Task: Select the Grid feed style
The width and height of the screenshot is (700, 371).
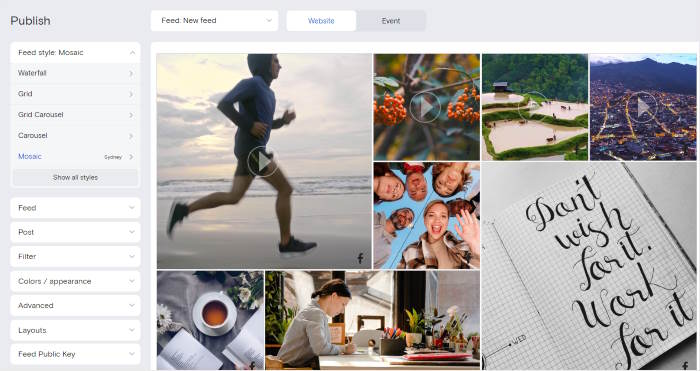Action: [25, 94]
